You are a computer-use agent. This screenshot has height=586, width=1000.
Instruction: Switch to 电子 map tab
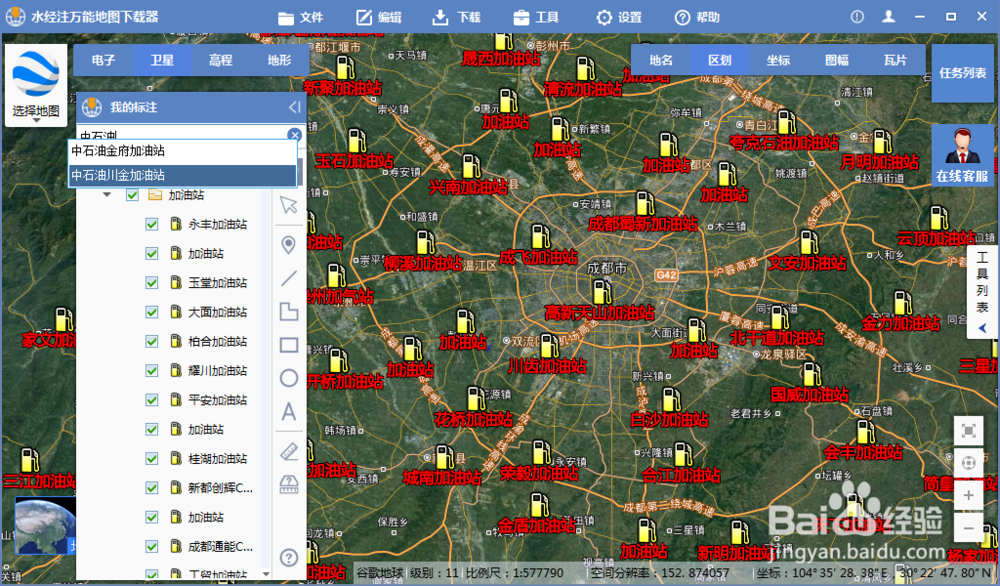click(x=103, y=61)
